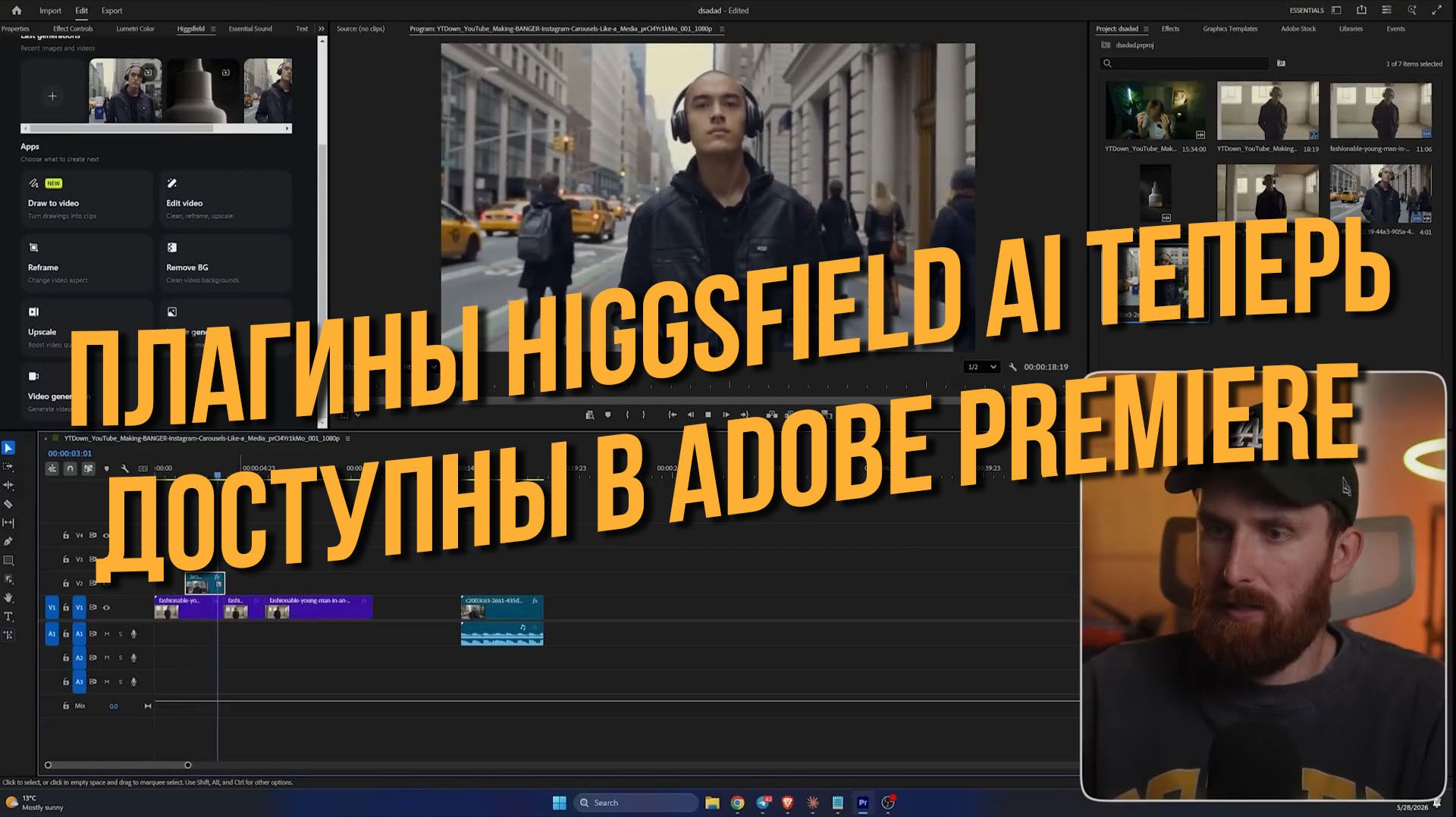1456x817 pixels.
Task: Select the Ripple Edit tool
Action: pos(8,485)
